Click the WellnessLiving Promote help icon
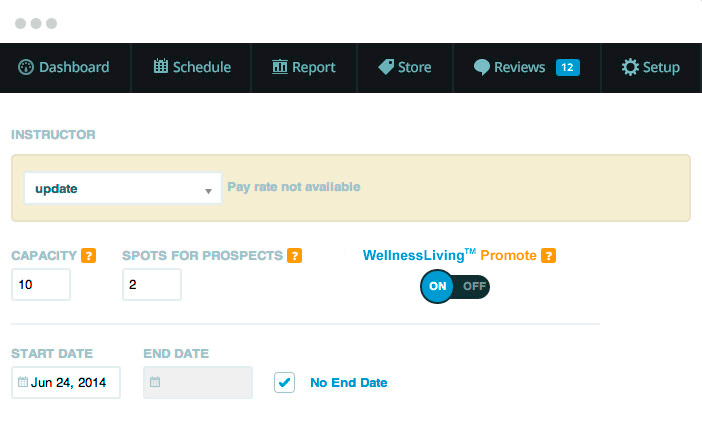702x424 pixels. point(548,256)
